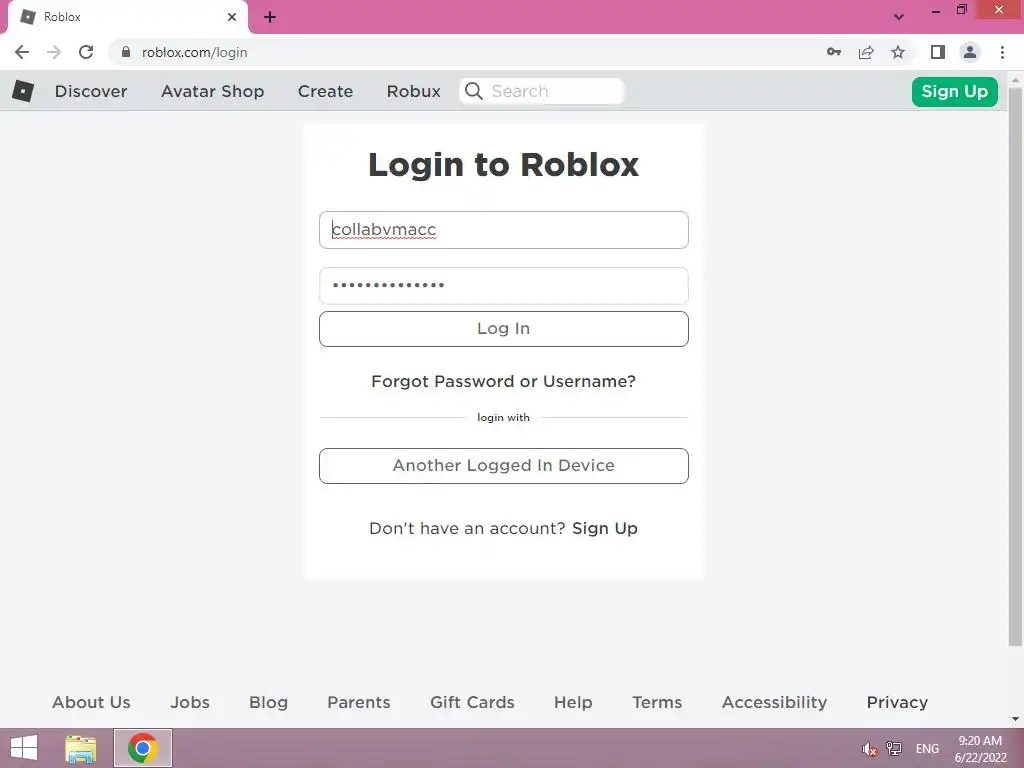
Task: Open Chrome three-dot menu
Action: tap(1002, 52)
